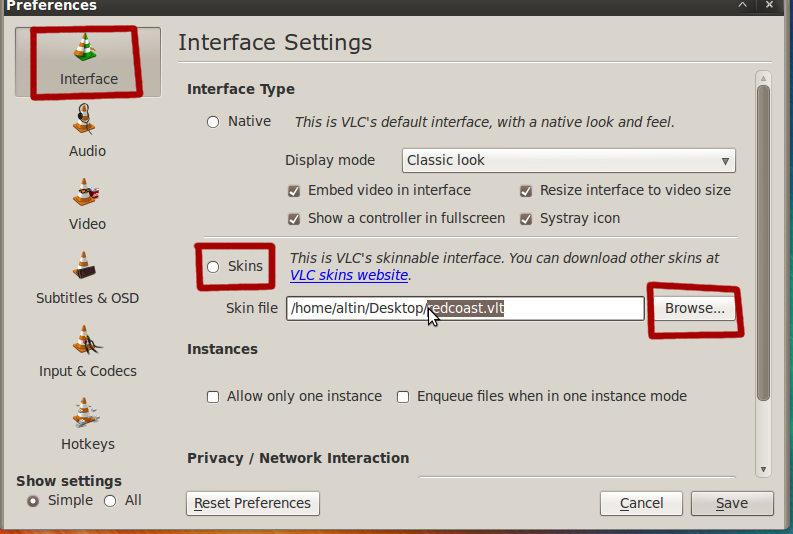Image resolution: width=793 pixels, height=534 pixels.
Task: Close the Preferences window
Action: click(x=769, y=5)
